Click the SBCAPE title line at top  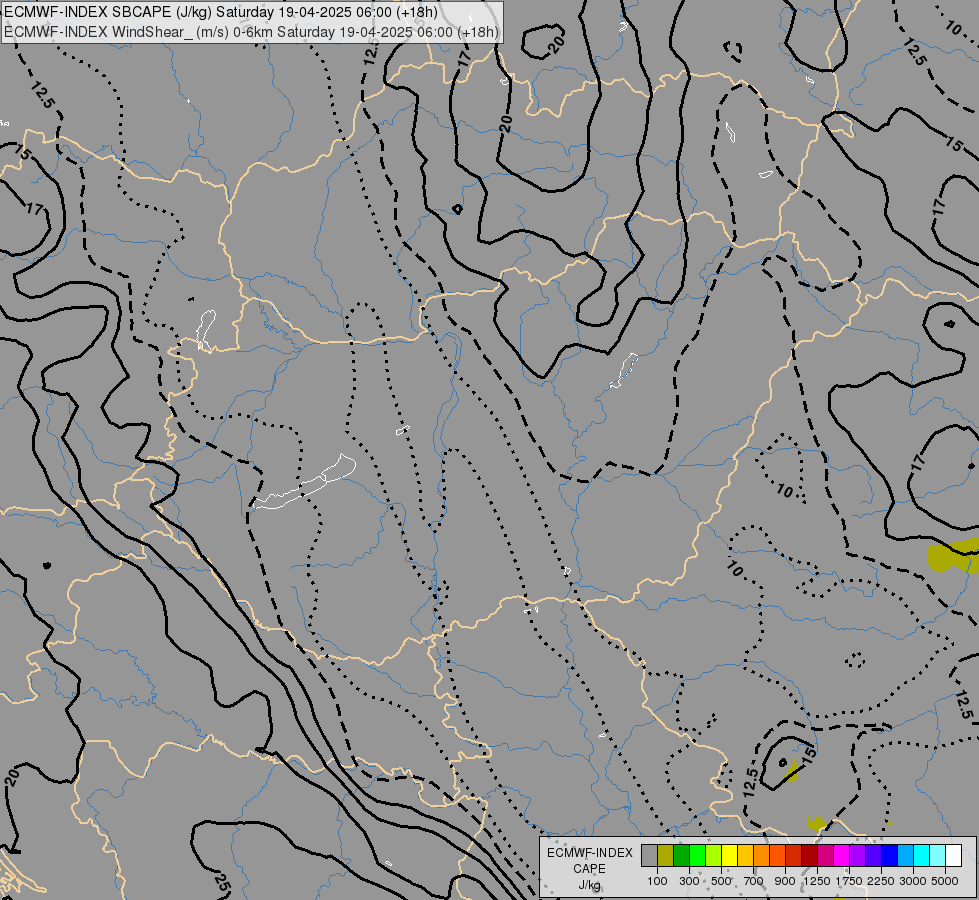pyautogui.click(x=220, y=12)
